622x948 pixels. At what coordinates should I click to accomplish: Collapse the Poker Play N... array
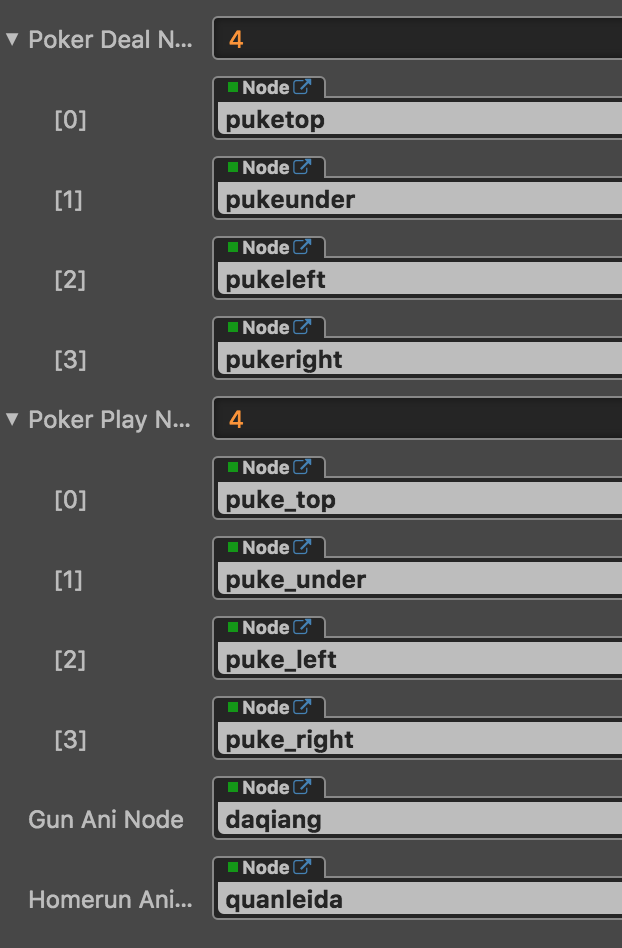pos(12,420)
